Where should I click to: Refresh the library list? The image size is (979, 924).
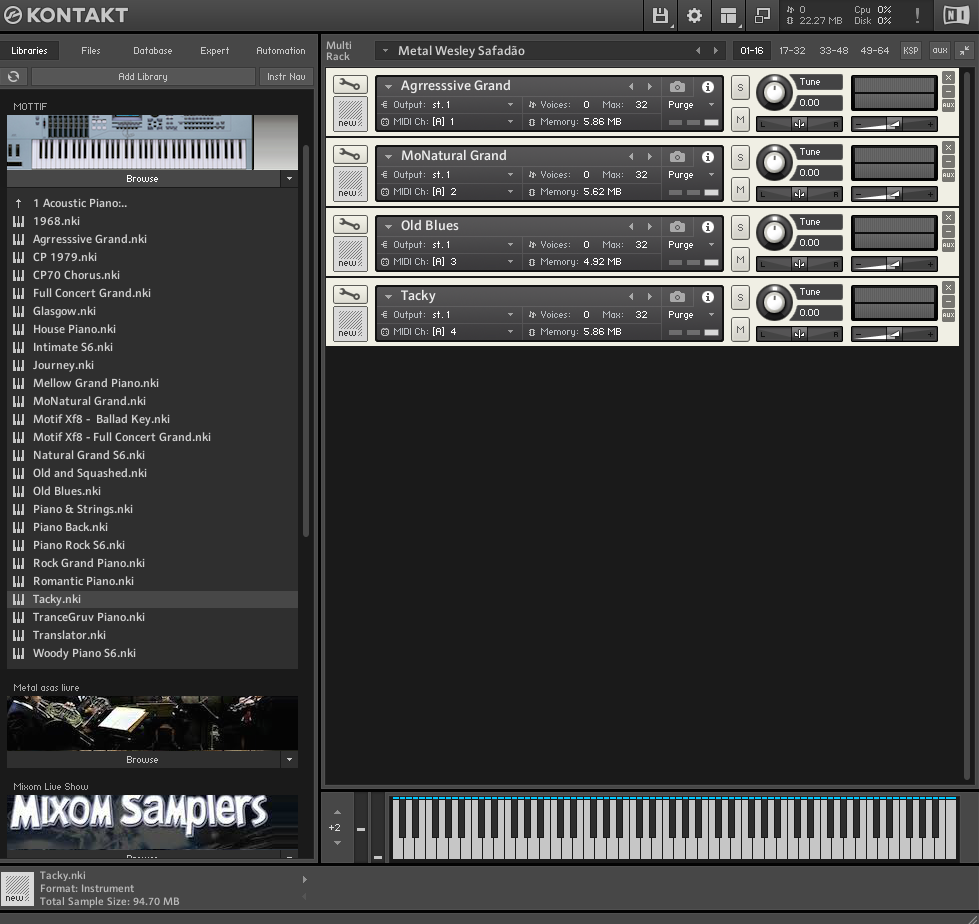point(14,76)
